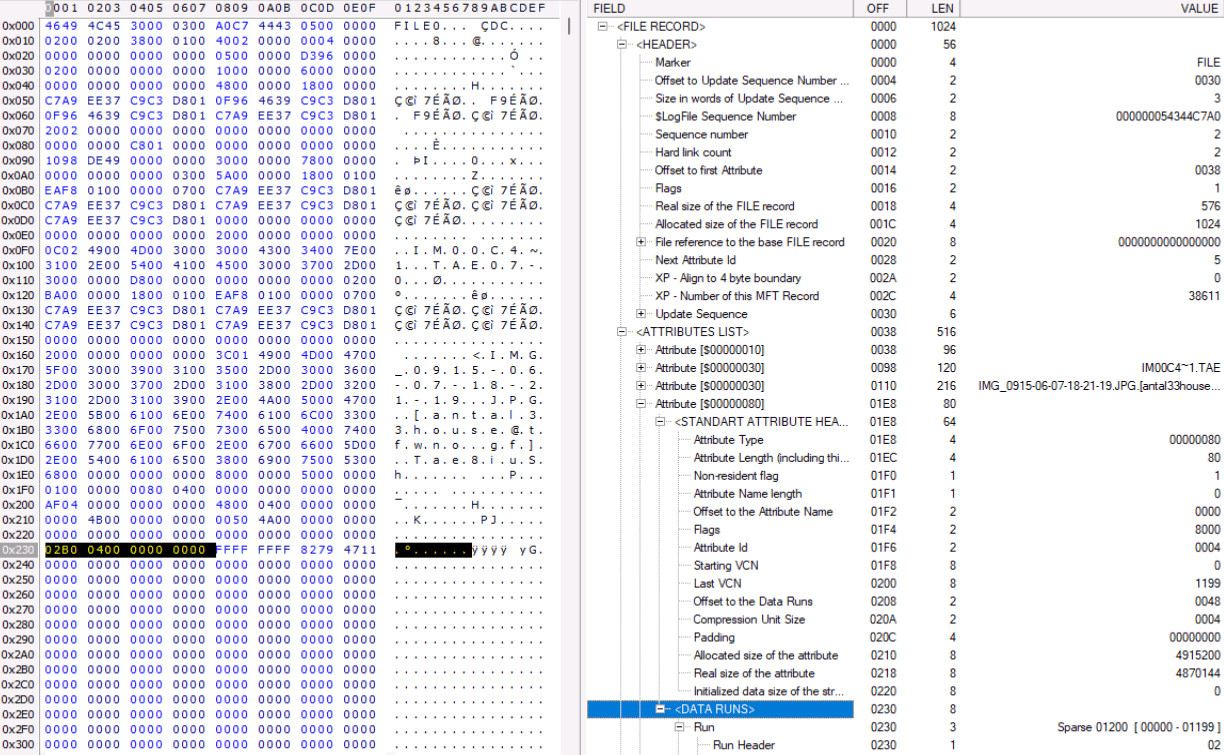Viewport: 1224px width, 755px height.
Task: Select Real size of the attribute row
Action: pyautogui.click(x=754, y=673)
